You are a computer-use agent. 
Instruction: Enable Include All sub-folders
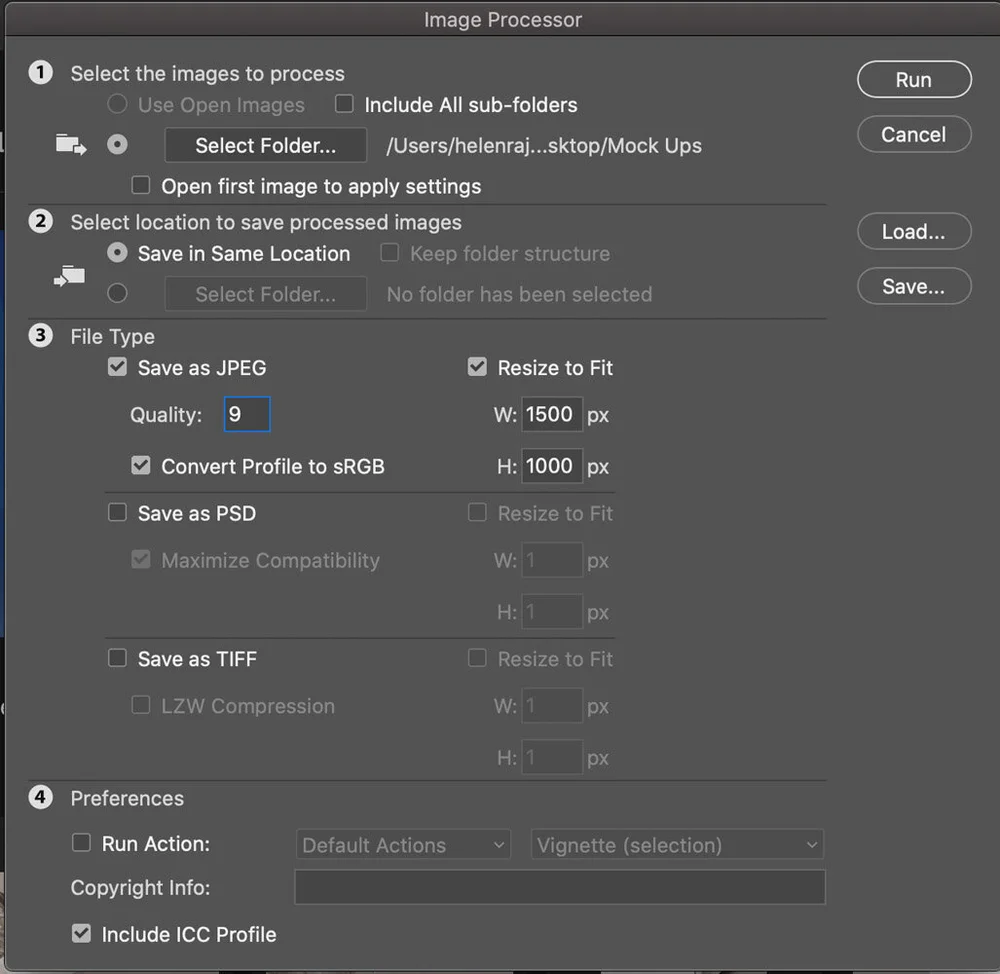tap(344, 104)
